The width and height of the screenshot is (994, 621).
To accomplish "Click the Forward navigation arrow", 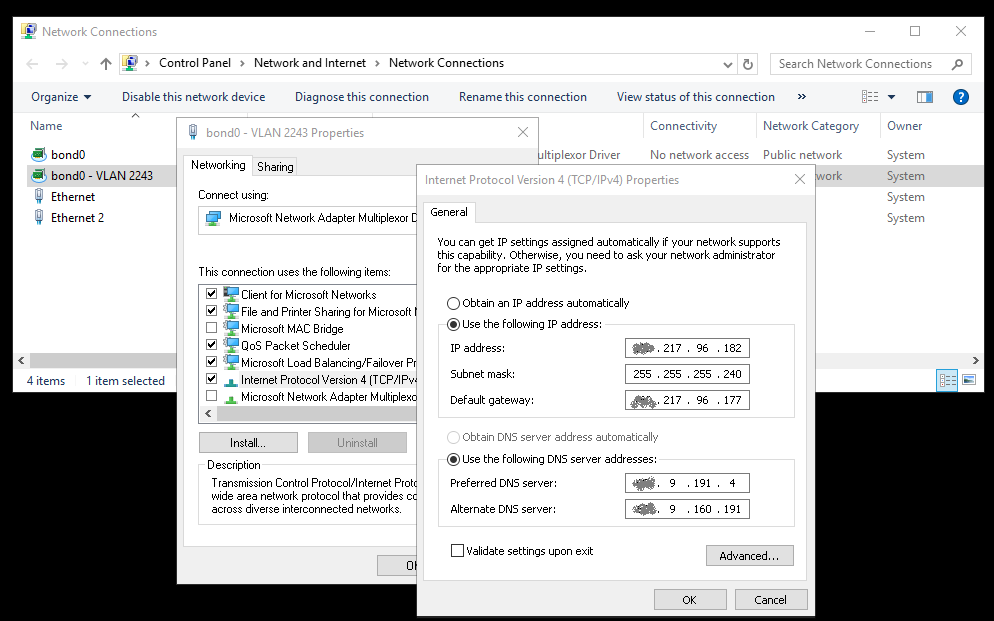I will (61, 63).
